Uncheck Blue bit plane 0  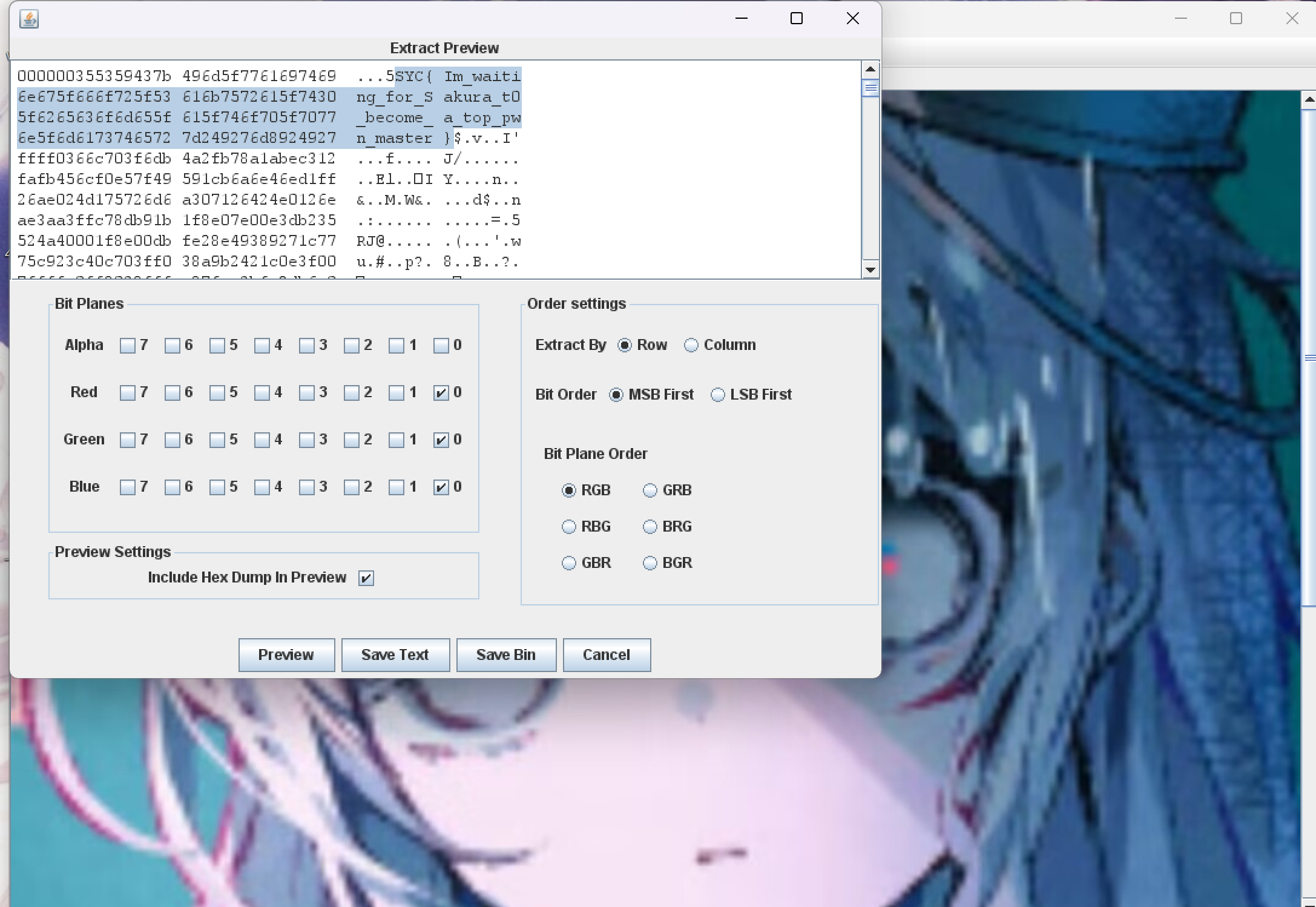441,487
